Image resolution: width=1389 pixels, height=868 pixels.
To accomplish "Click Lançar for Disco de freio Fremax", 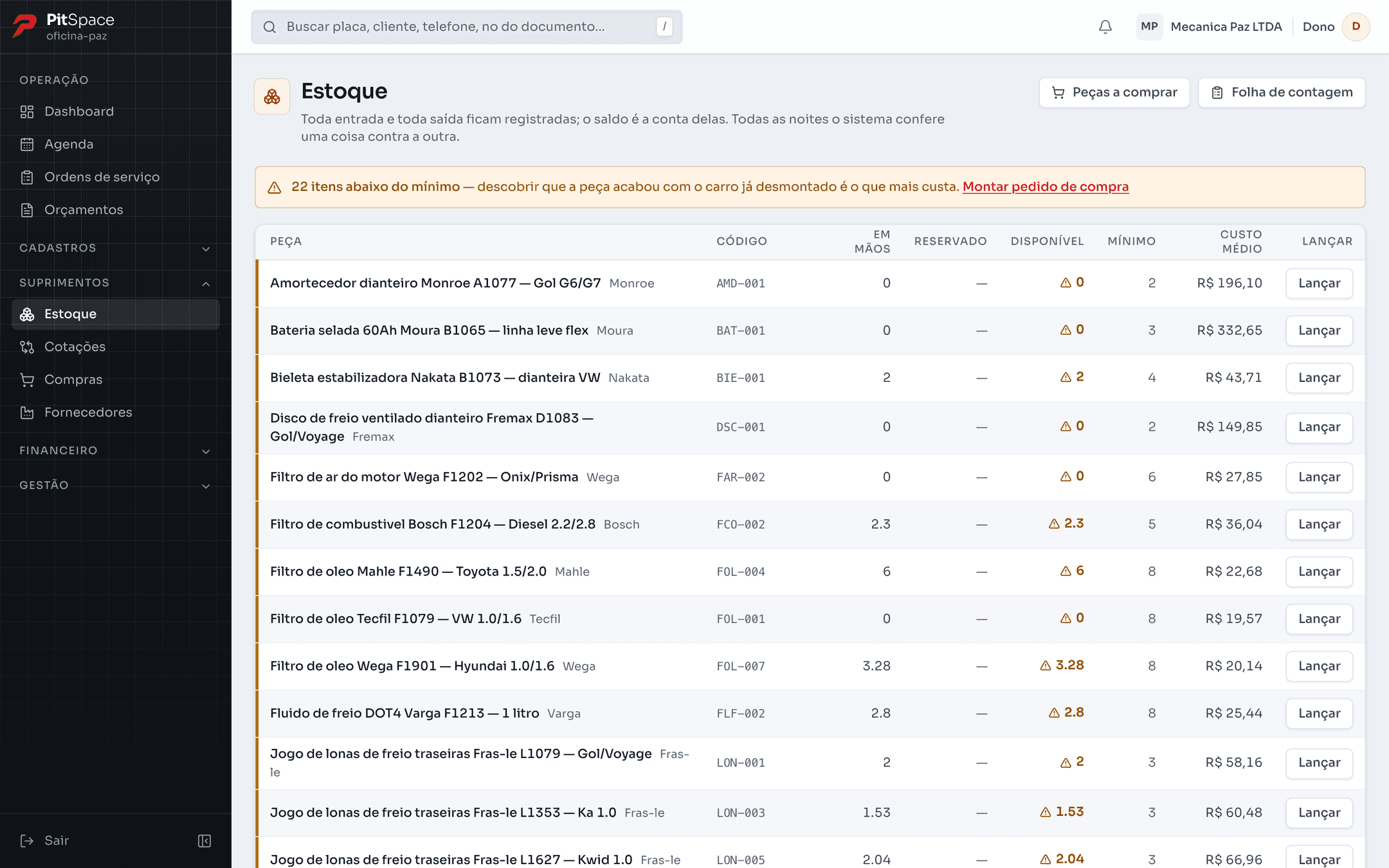I will [1320, 427].
